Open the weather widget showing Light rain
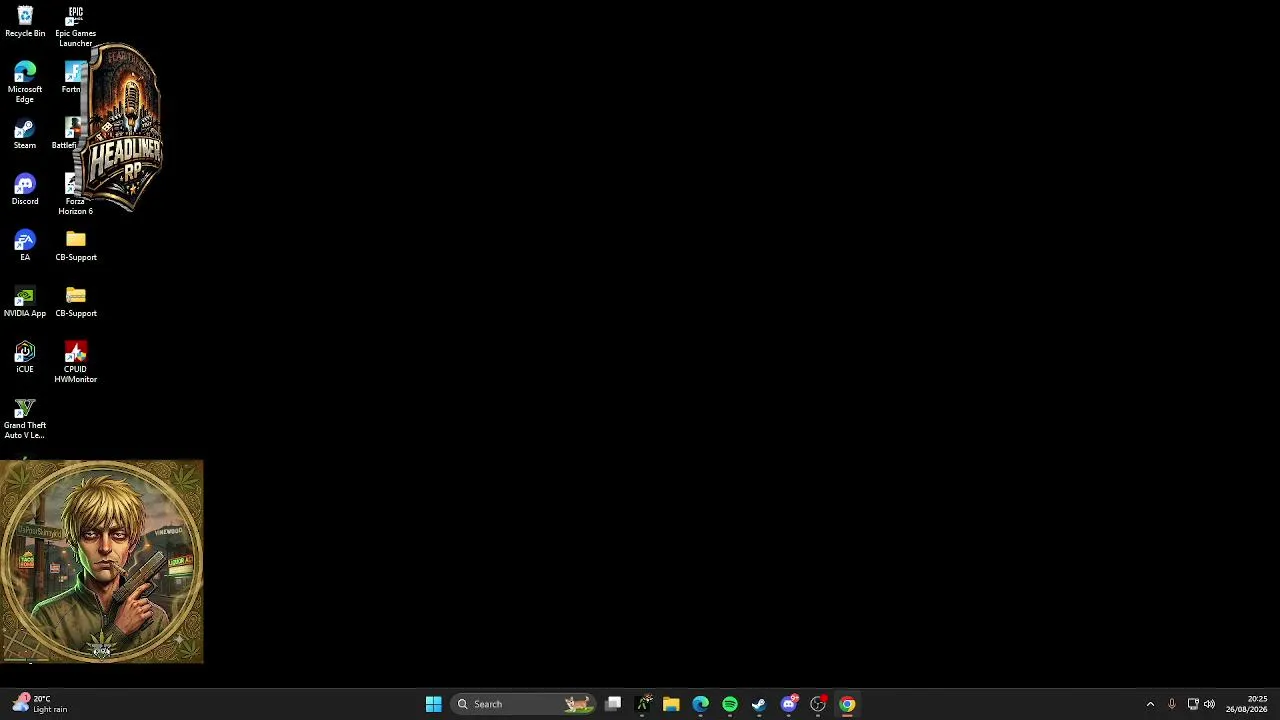Viewport: 1280px width, 720px height. point(40,704)
